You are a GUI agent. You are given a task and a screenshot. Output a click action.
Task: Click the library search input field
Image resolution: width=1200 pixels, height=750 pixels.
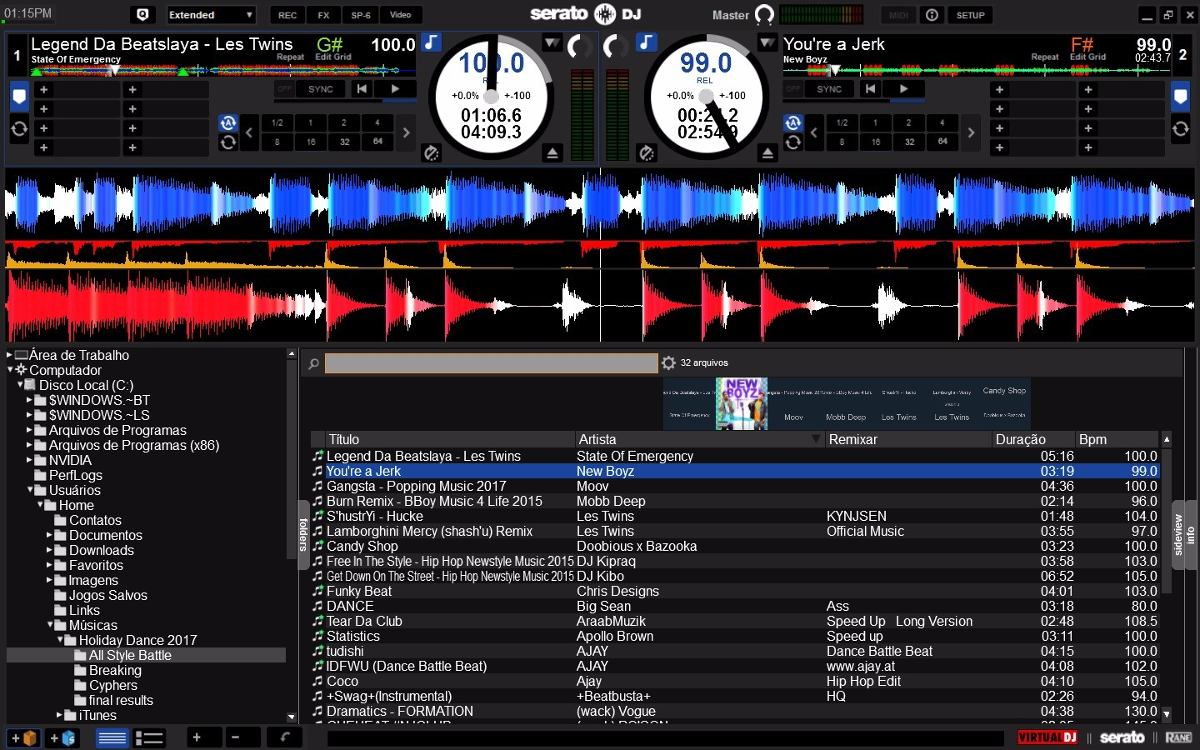tap(491, 363)
